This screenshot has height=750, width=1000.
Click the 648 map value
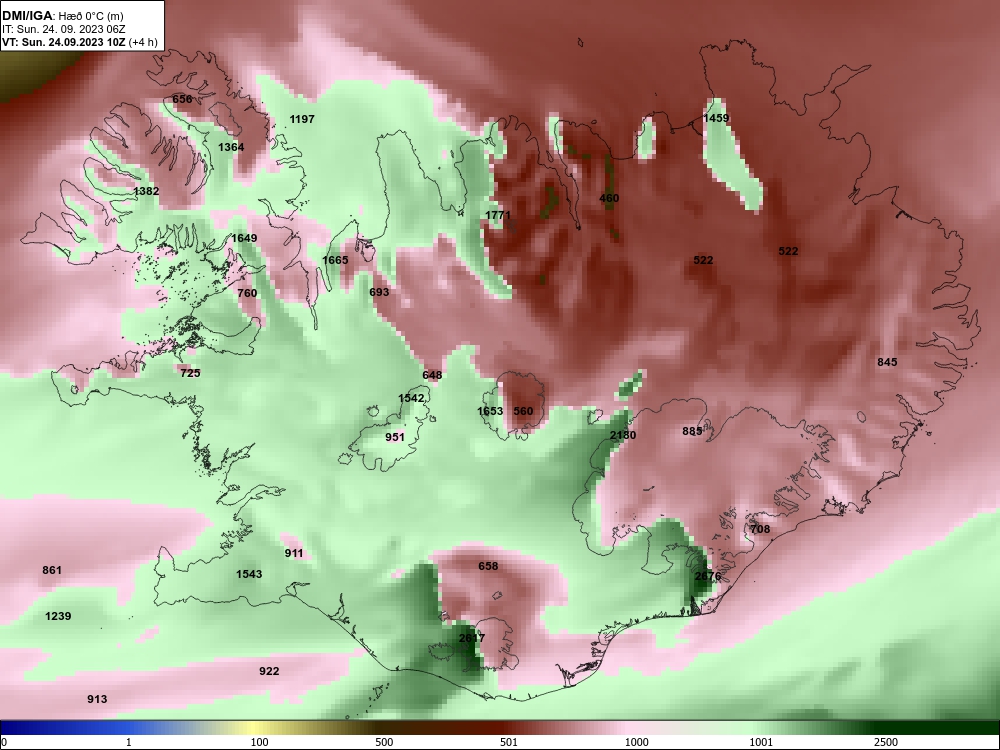(x=432, y=374)
